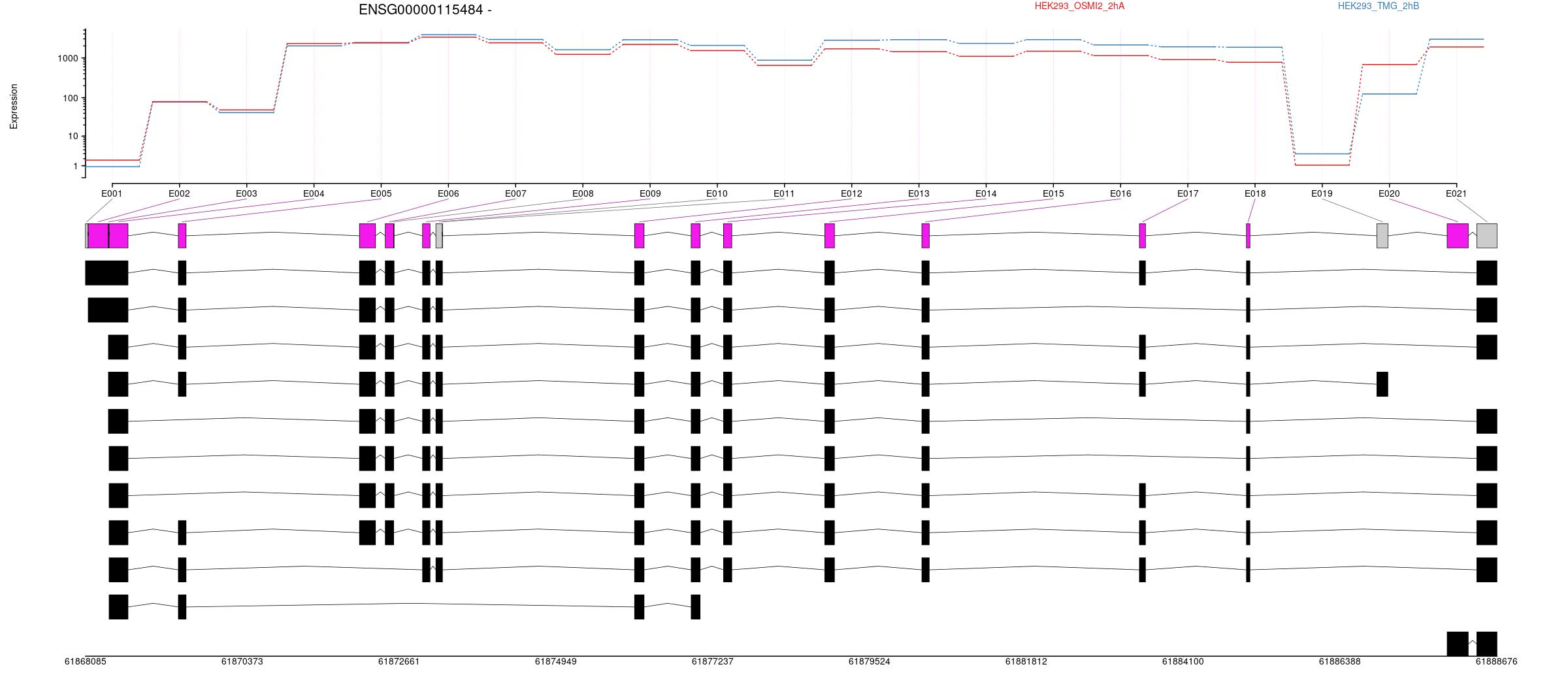Image resolution: width=1568 pixels, height=673 pixels.
Task: Click the E003 exon label
Action: [x=246, y=193]
